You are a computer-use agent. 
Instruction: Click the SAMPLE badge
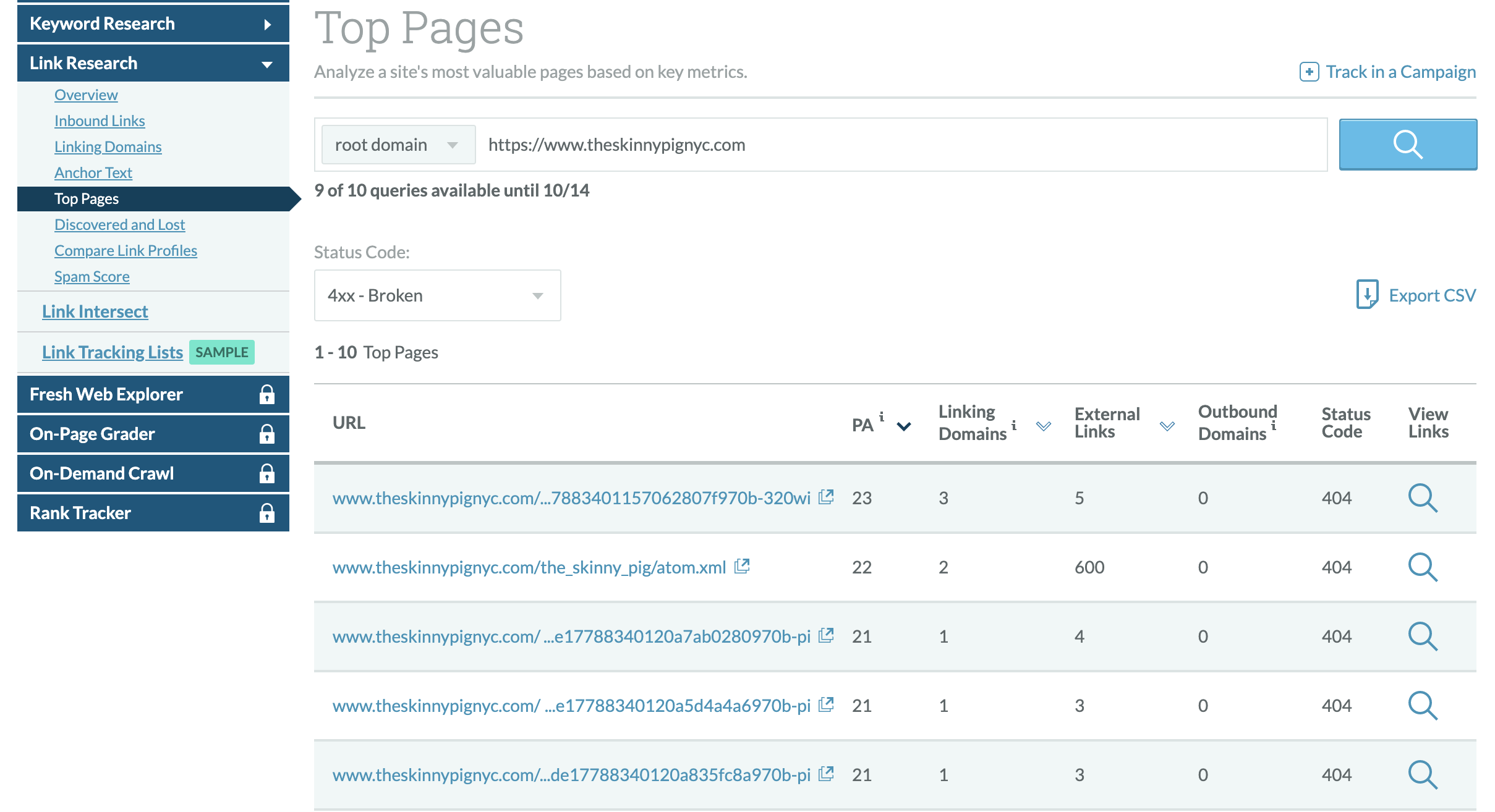(x=222, y=352)
